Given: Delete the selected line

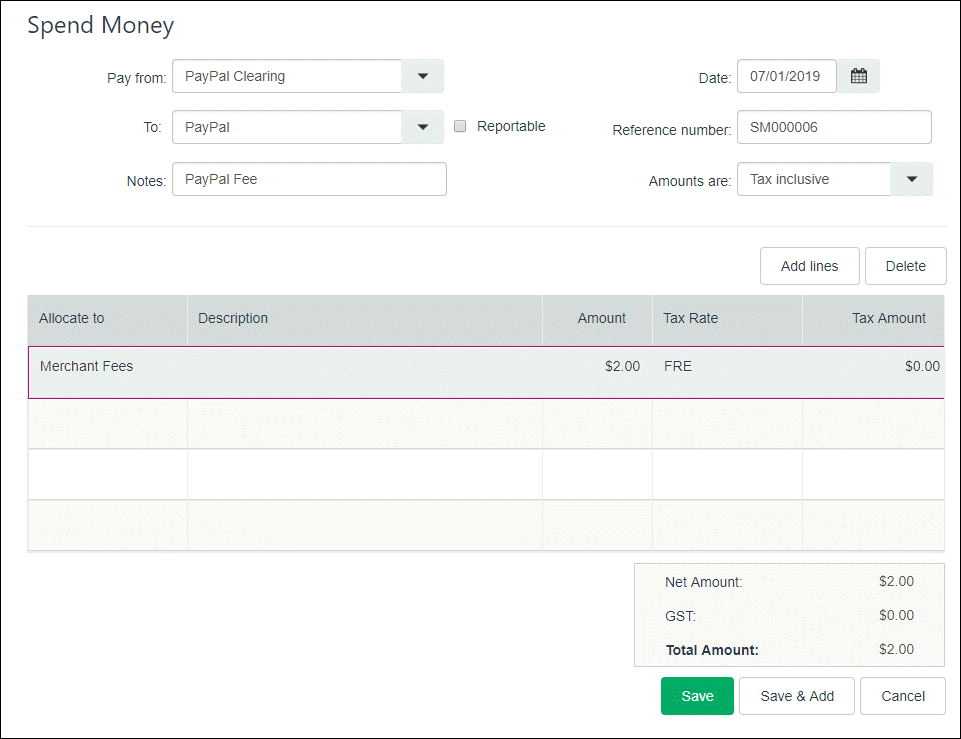Looking at the screenshot, I should coord(905,266).
